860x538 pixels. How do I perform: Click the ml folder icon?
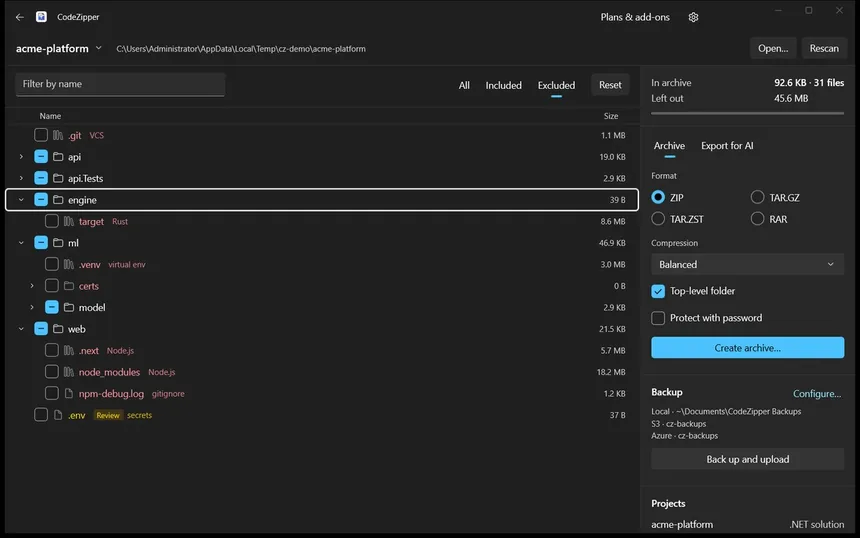click(58, 243)
